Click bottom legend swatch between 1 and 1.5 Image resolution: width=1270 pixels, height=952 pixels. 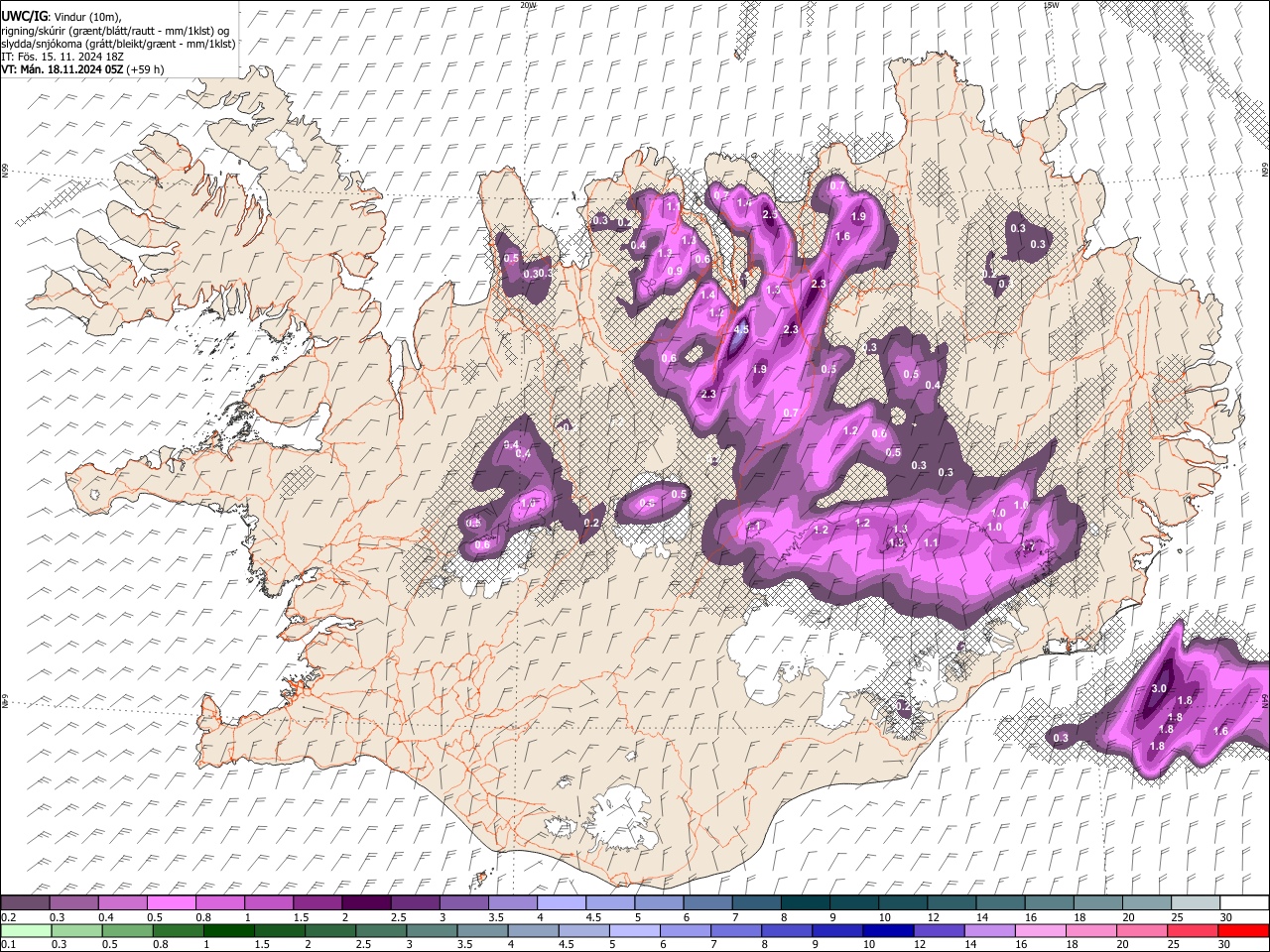pos(229,931)
